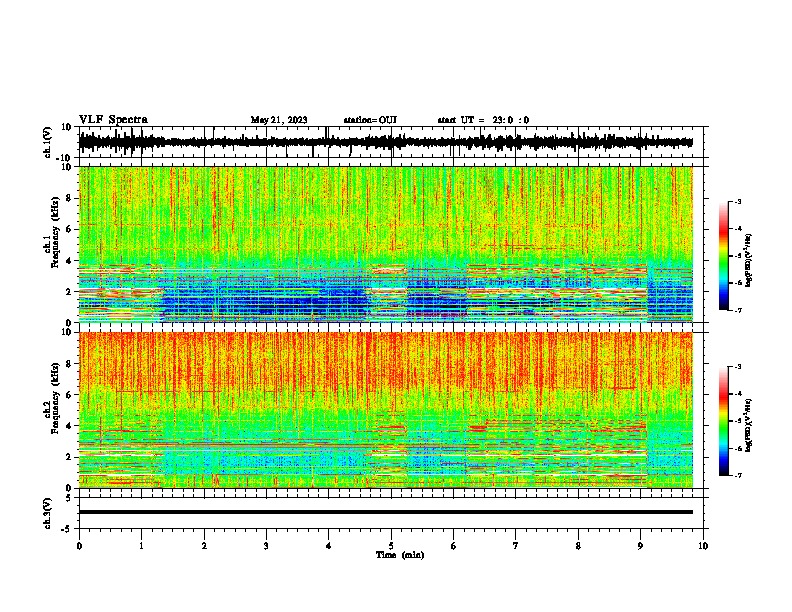Click the date 'May 21, 2023'

(x=279, y=120)
